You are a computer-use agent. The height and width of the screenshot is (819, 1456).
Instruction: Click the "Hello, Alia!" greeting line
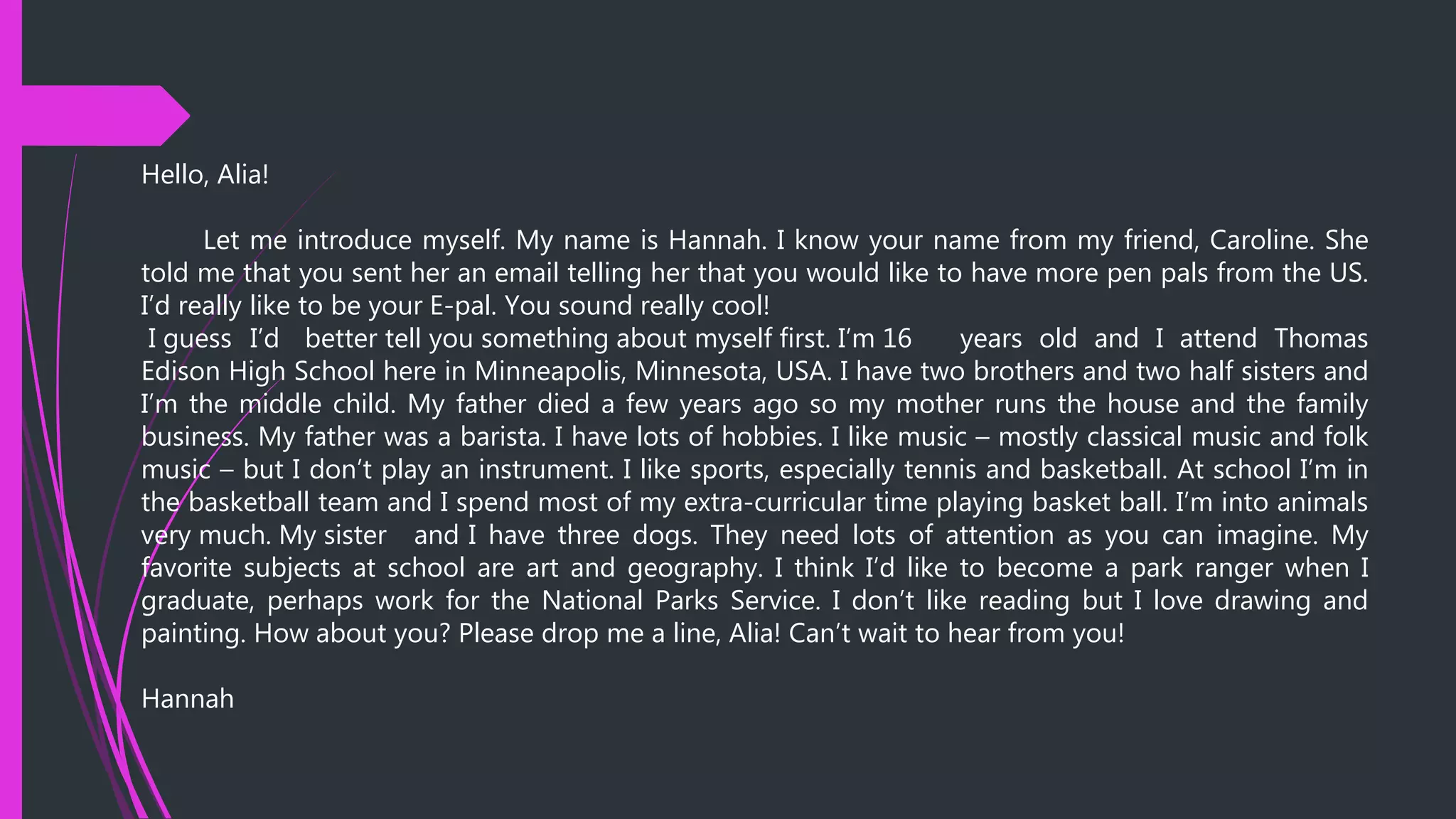coord(205,175)
